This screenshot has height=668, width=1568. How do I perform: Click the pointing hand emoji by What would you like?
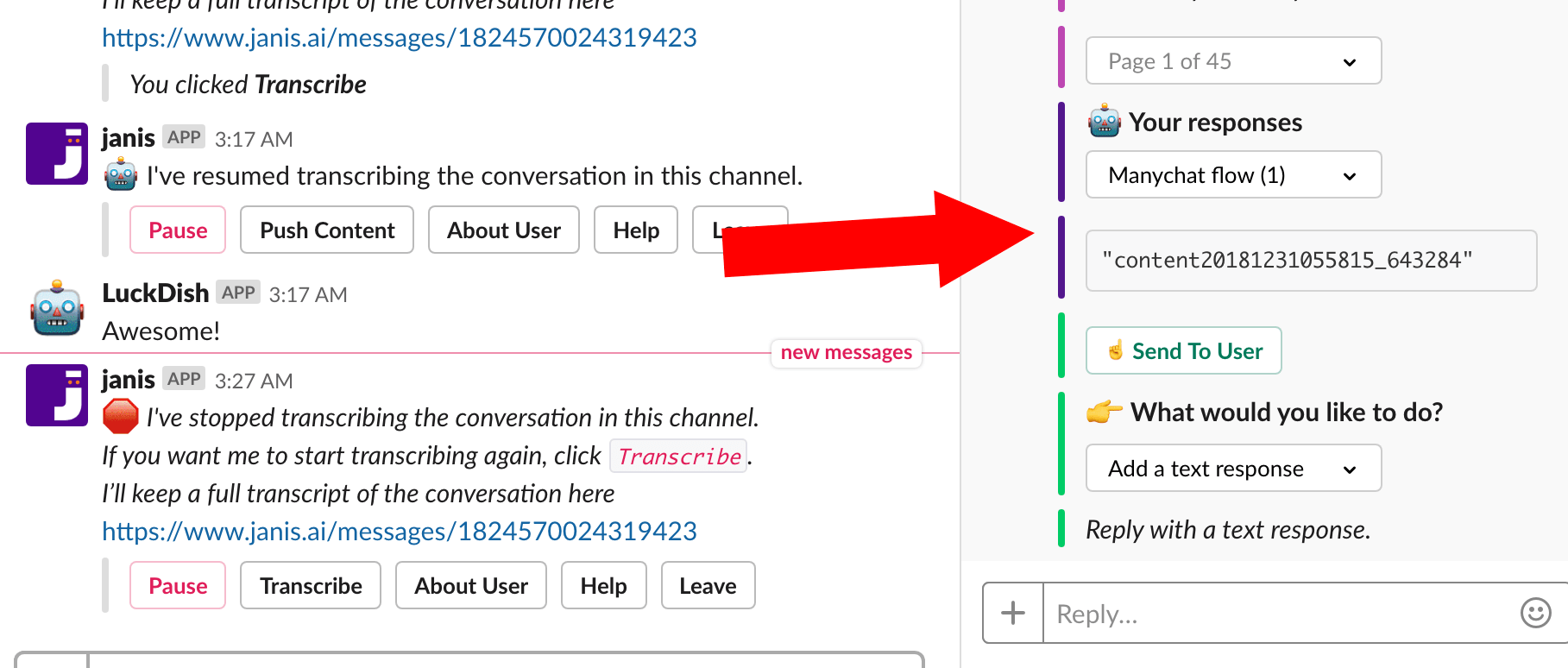pos(1105,412)
